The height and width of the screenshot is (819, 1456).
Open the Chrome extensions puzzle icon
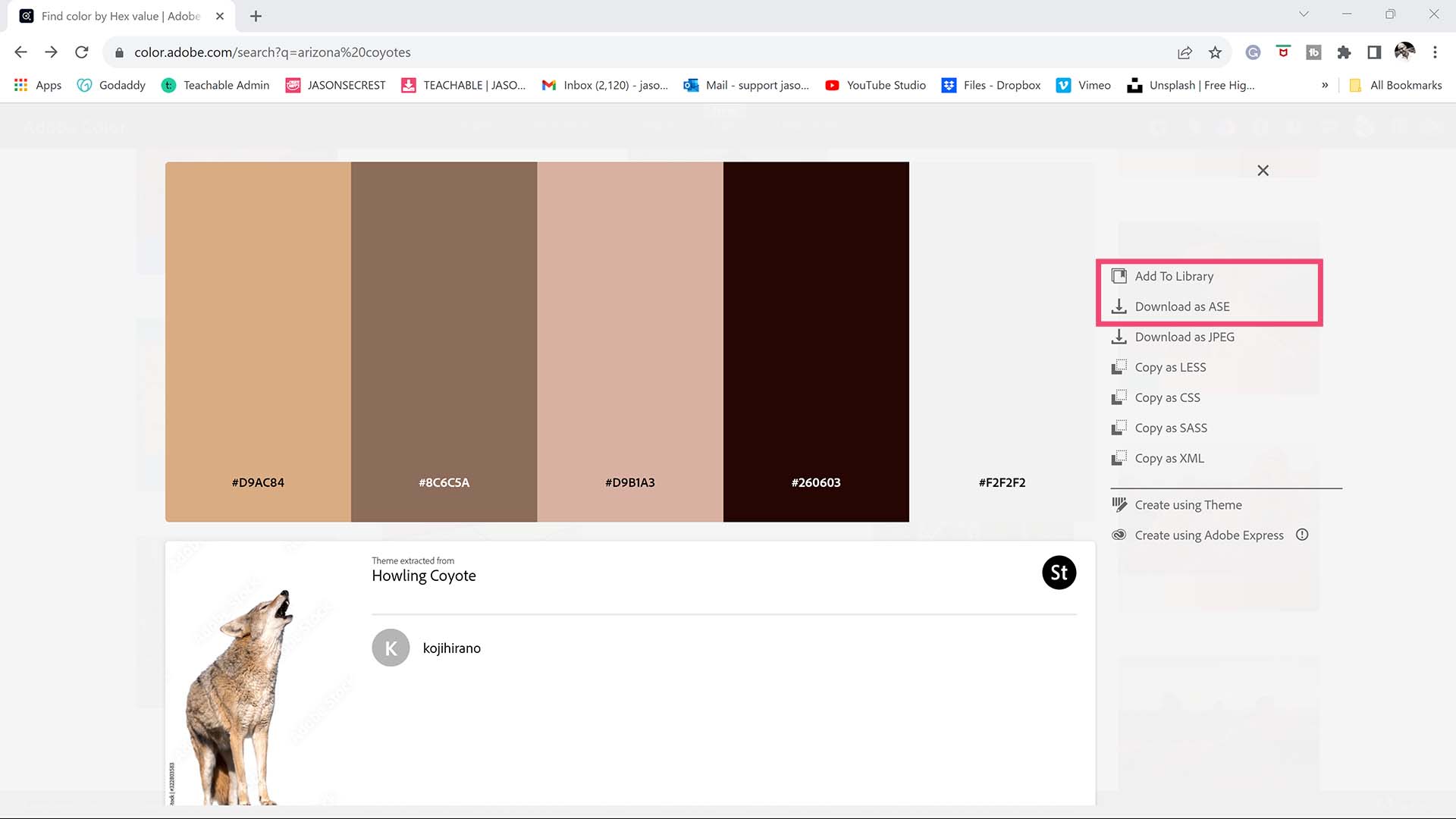1344,52
